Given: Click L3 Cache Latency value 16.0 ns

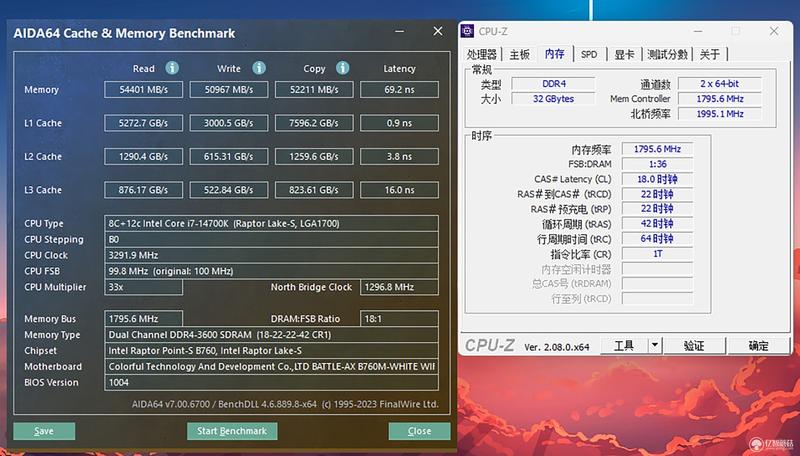Looking at the screenshot, I should [x=399, y=190].
